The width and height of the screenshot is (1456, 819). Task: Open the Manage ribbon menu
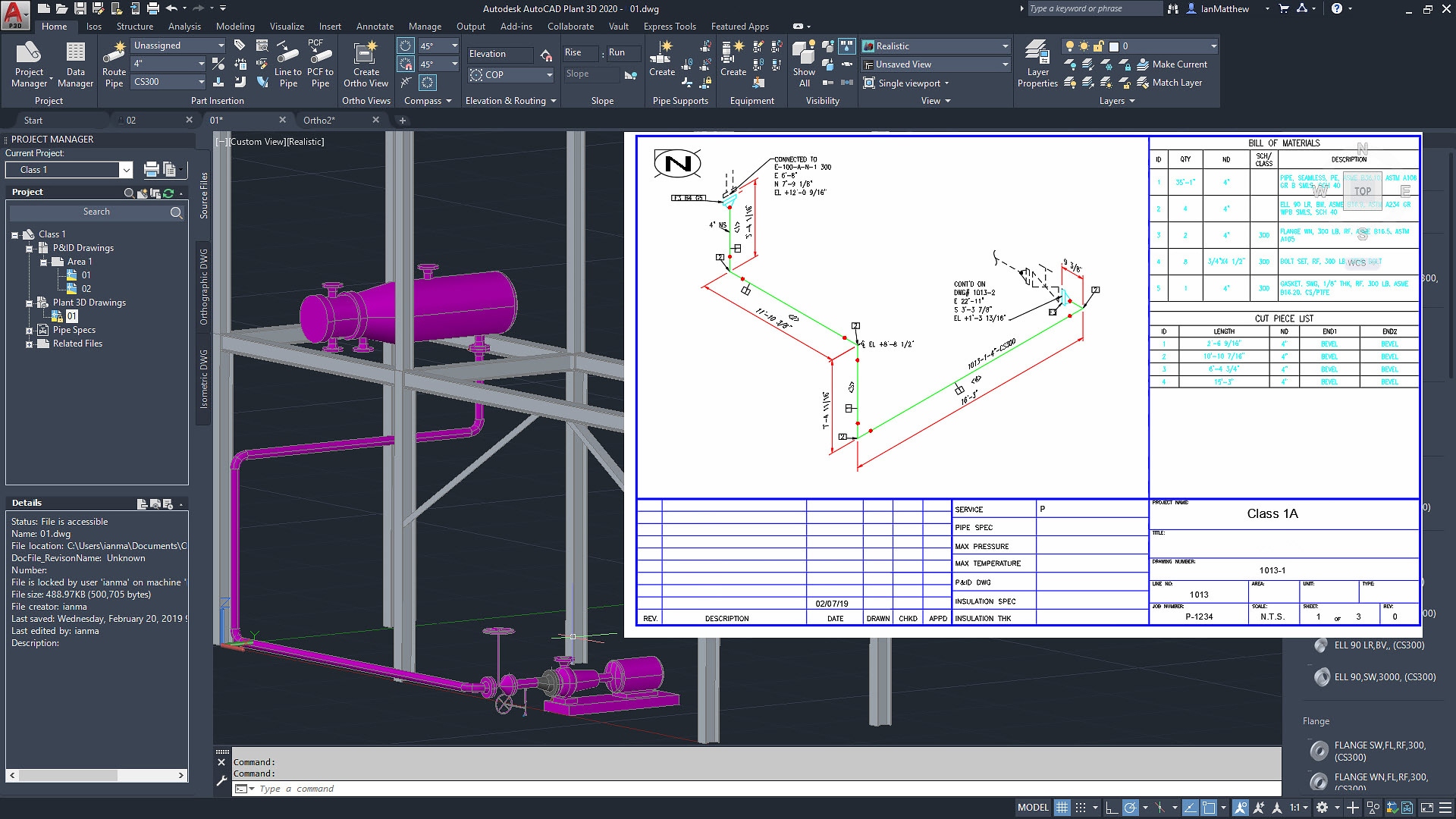pyautogui.click(x=424, y=26)
